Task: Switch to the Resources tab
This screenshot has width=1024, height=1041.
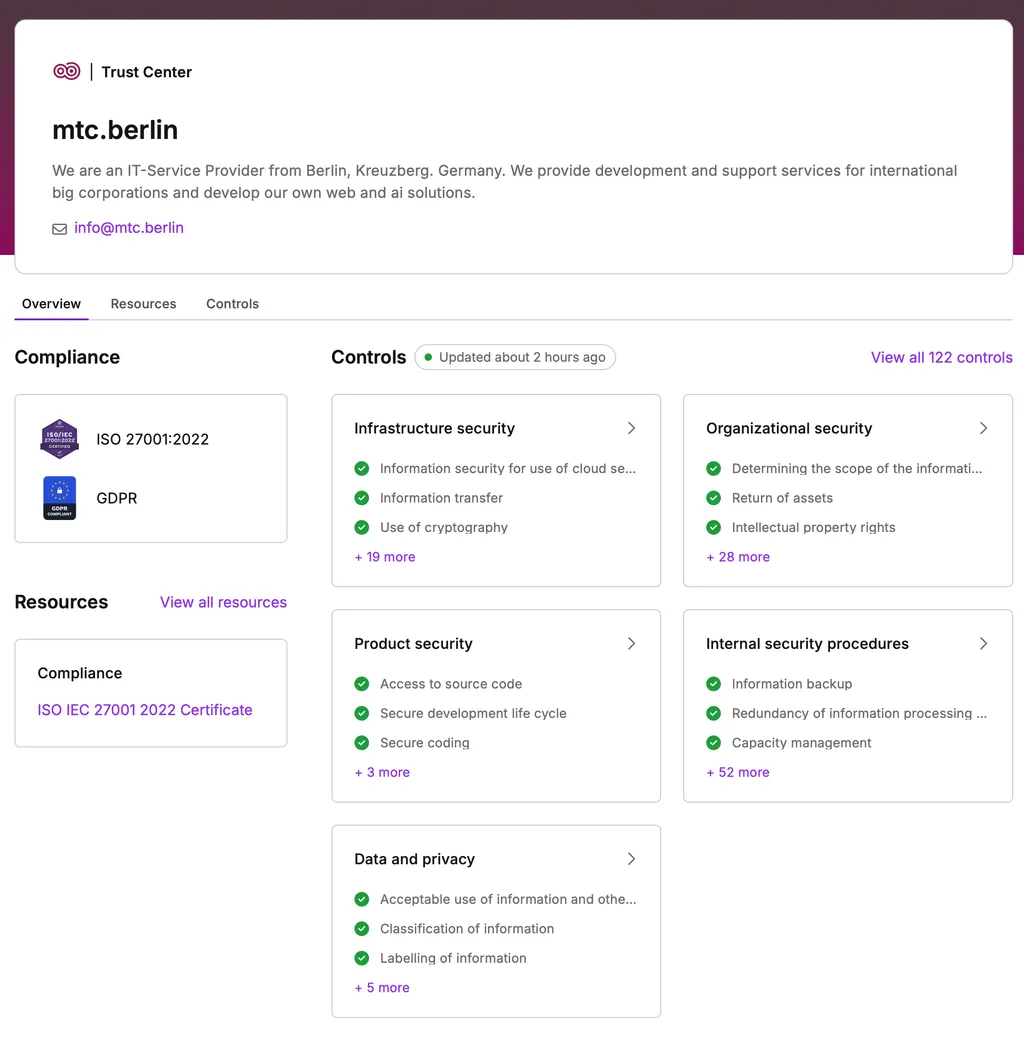Action: 143,304
